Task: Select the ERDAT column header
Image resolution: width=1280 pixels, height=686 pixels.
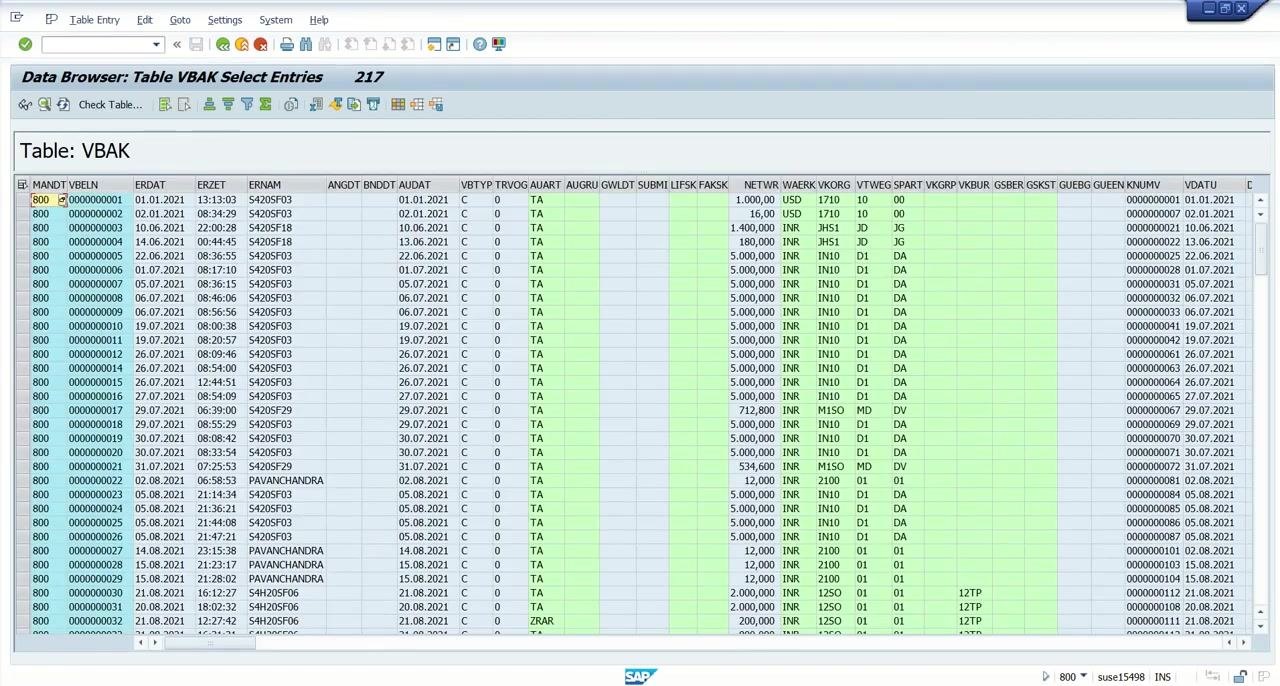Action: click(x=165, y=185)
